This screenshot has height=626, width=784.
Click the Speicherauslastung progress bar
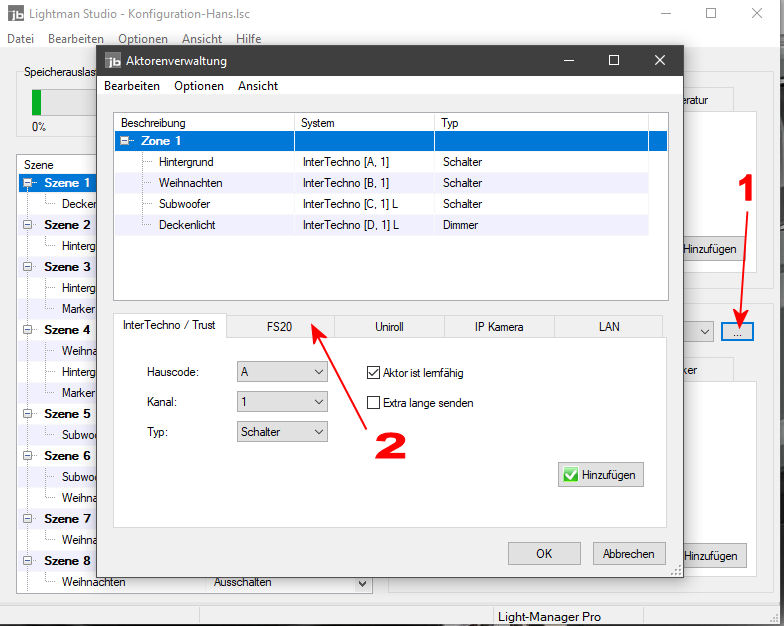(60, 103)
